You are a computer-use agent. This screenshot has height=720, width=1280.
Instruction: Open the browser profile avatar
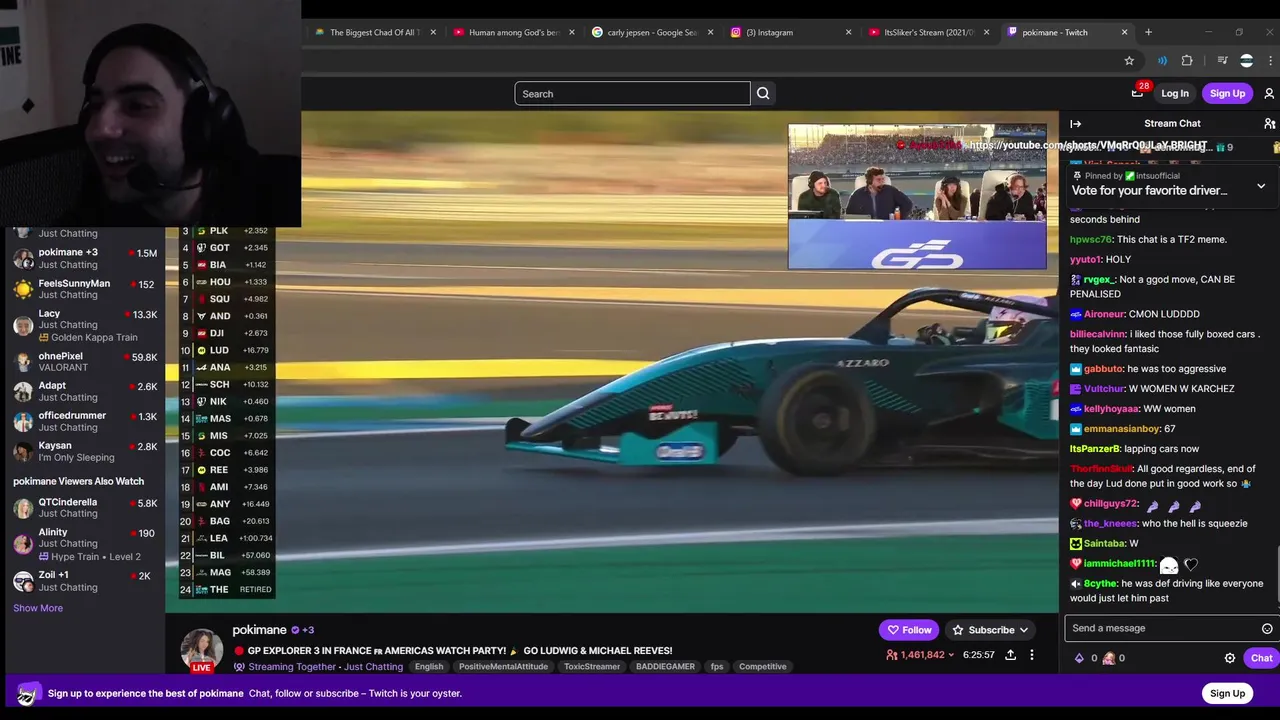[1246, 60]
